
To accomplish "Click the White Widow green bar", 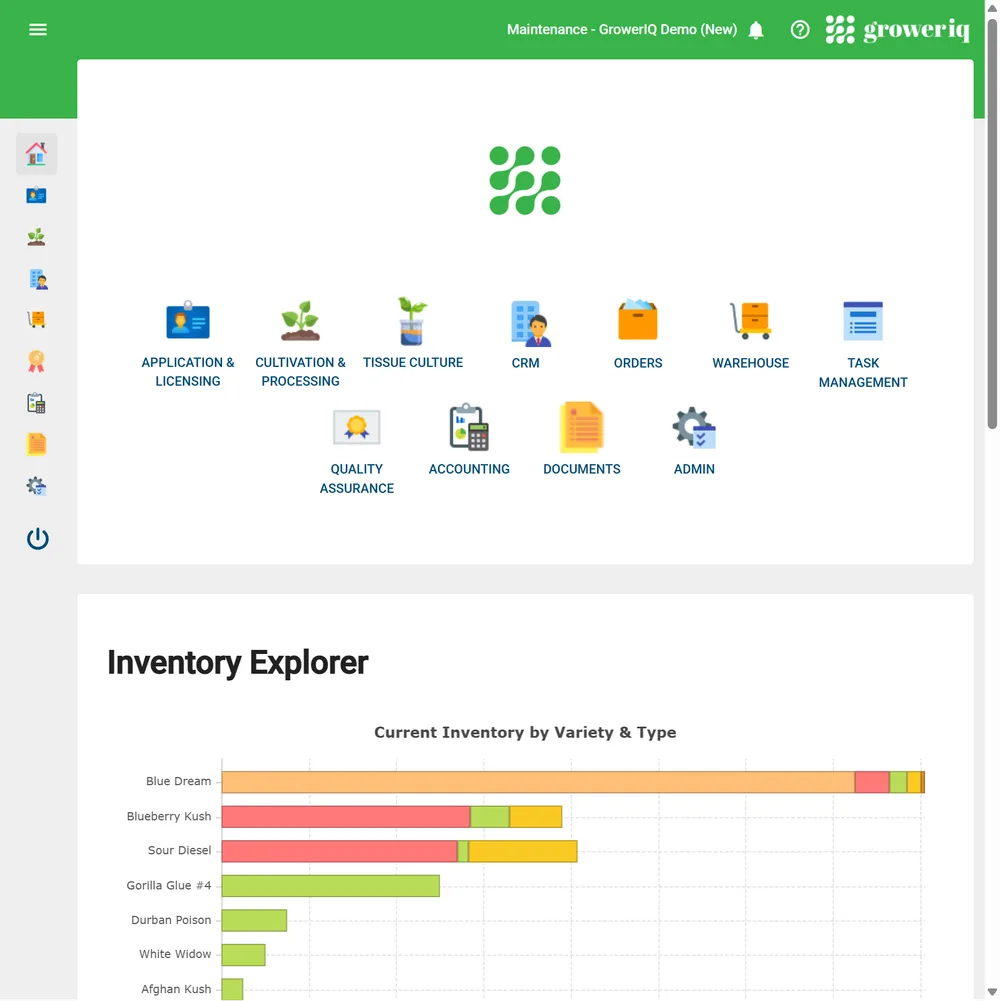I will point(243,955).
